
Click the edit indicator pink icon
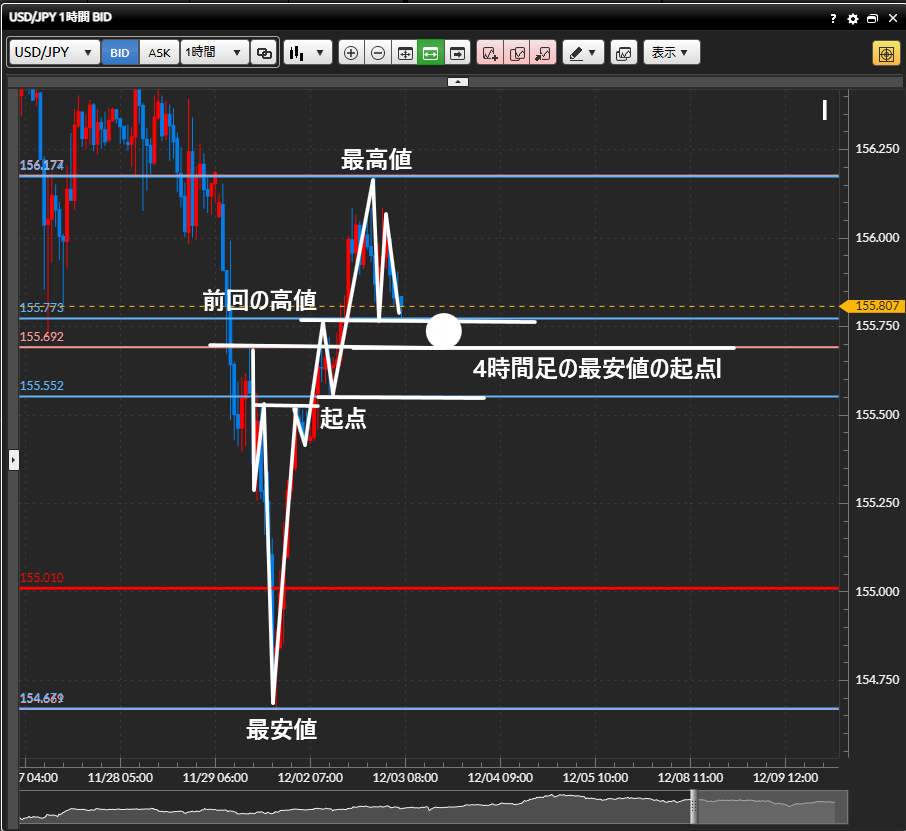click(x=516, y=53)
